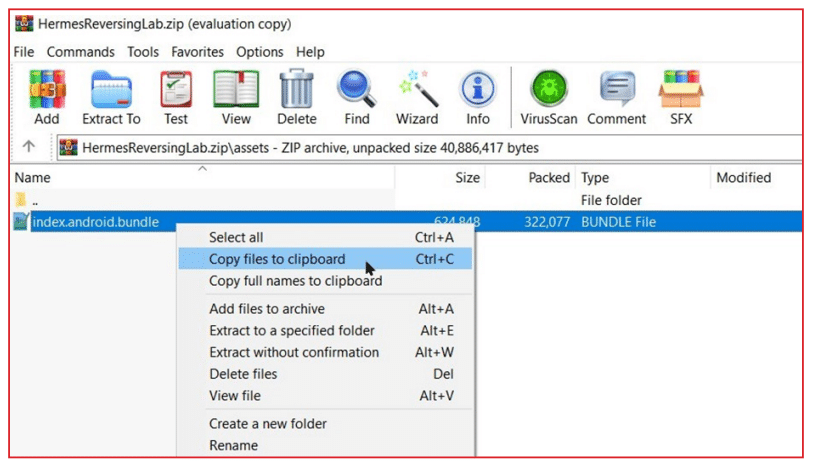The image size is (813, 465).
Task: Open the View book icon
Action: click(236, 97)
